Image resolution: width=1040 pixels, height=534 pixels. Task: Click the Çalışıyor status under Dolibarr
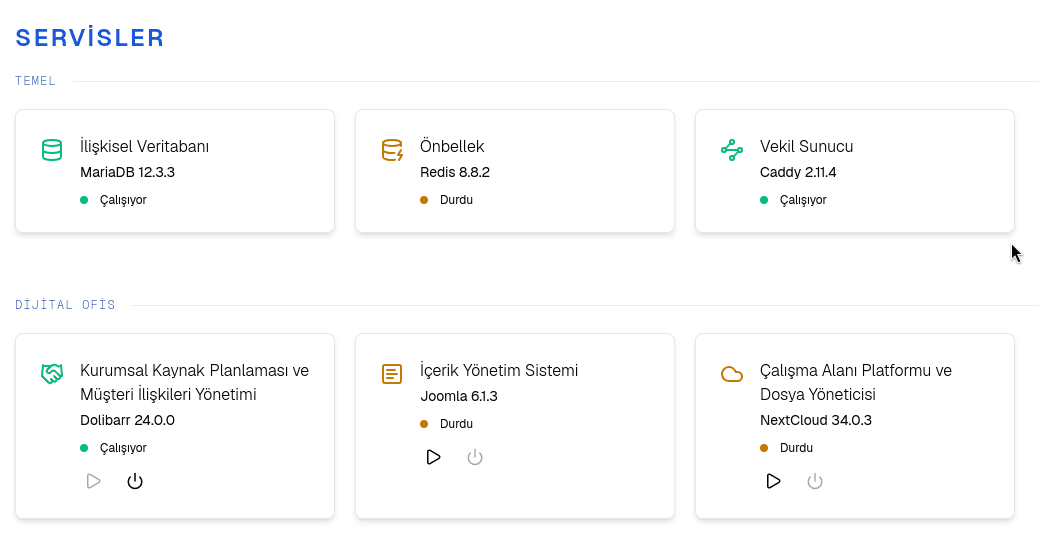[123, 448]
